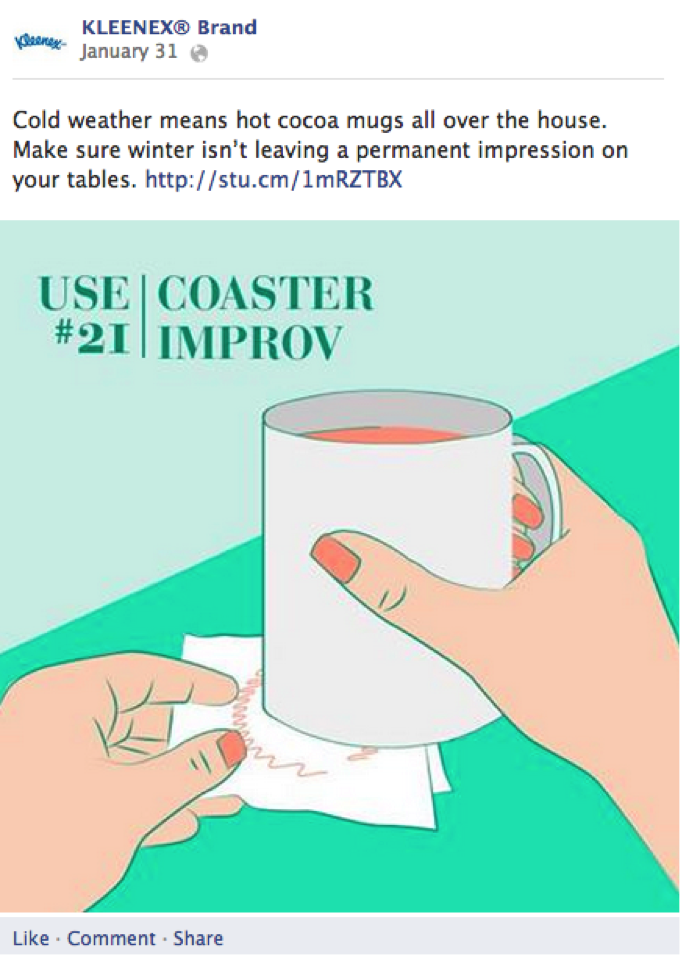Click the January 31 post timestamp

[128, 52]
